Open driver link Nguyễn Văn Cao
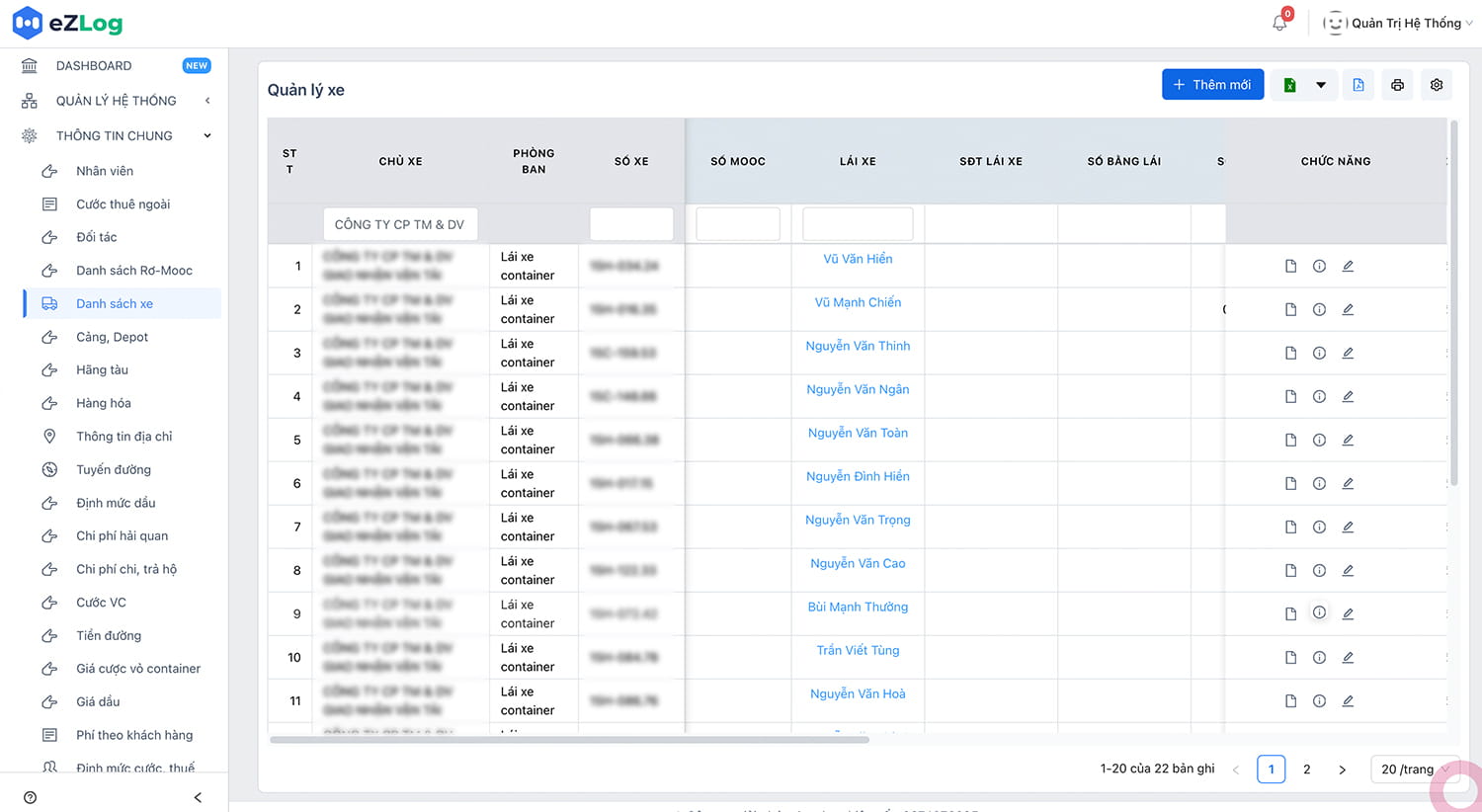1482x812 pixels. 858,564
